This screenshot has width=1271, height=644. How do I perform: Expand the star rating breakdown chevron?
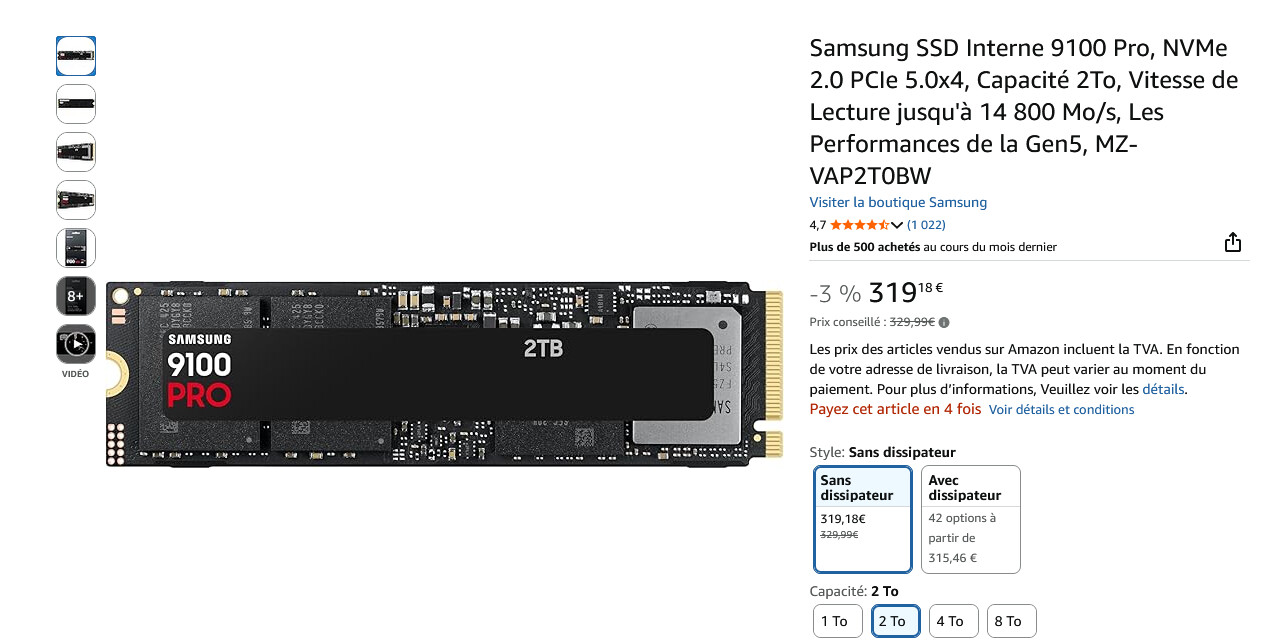pos(897,225)
